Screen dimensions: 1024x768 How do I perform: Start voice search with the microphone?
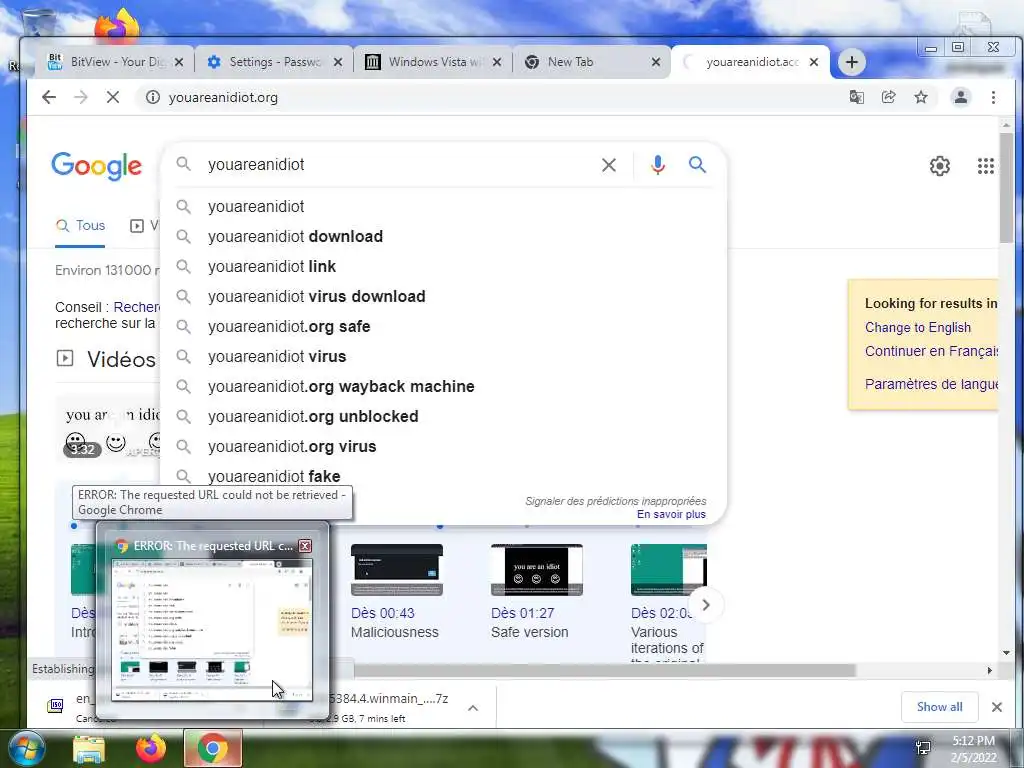pos(658,165)
